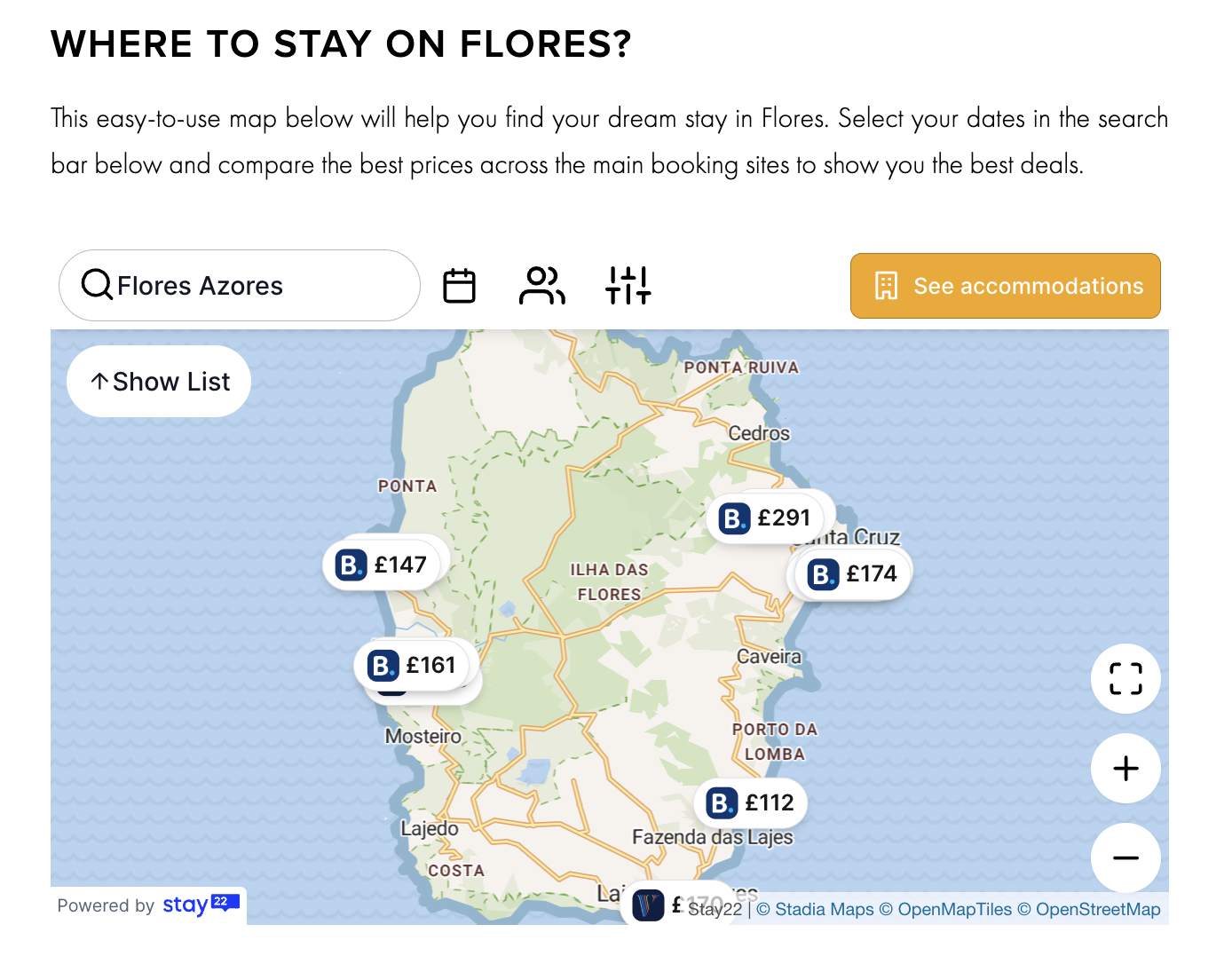Enter fullscreen mode on the map
Viewport: 1232px width, 964px height.
[x=1125, y=679]
